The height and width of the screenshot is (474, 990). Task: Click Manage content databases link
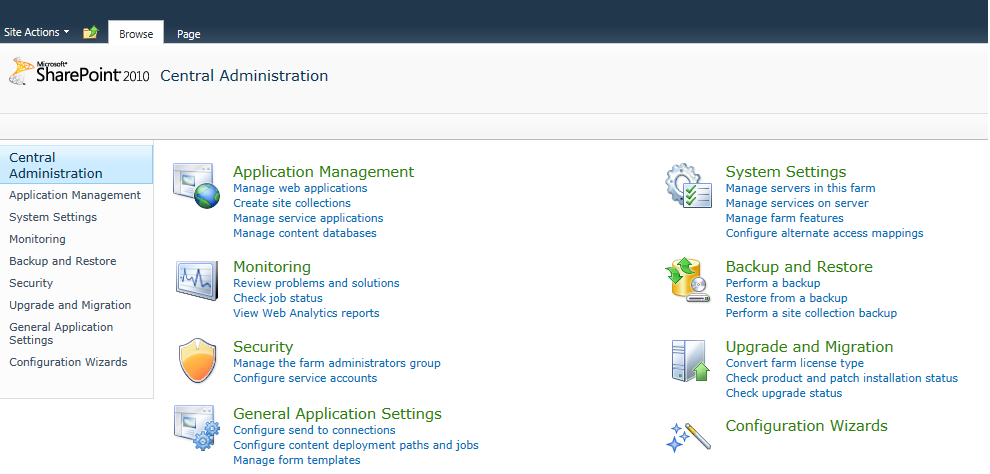tap(305, 234)
